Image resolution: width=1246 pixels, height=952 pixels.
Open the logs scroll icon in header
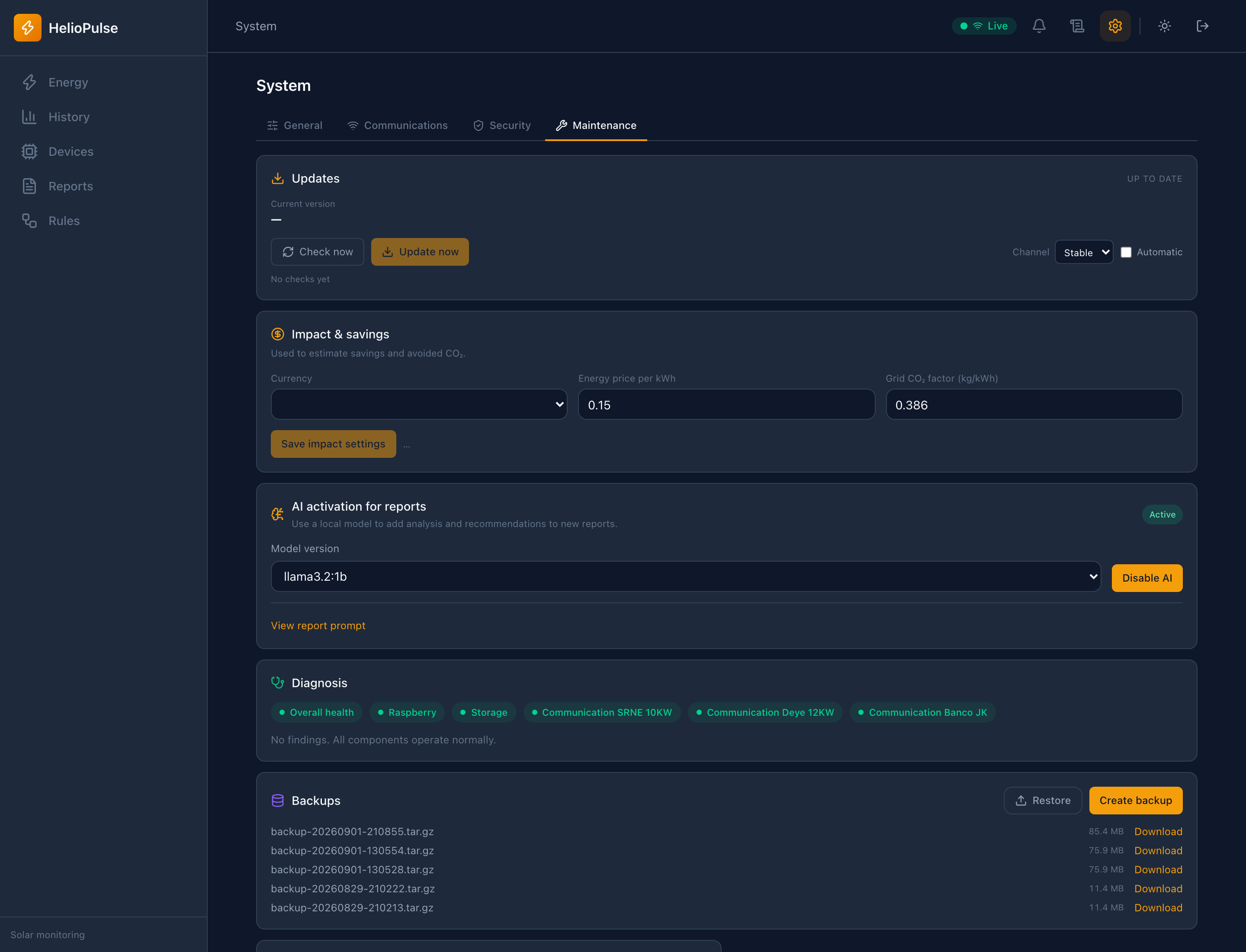[x=1076, y=26]
